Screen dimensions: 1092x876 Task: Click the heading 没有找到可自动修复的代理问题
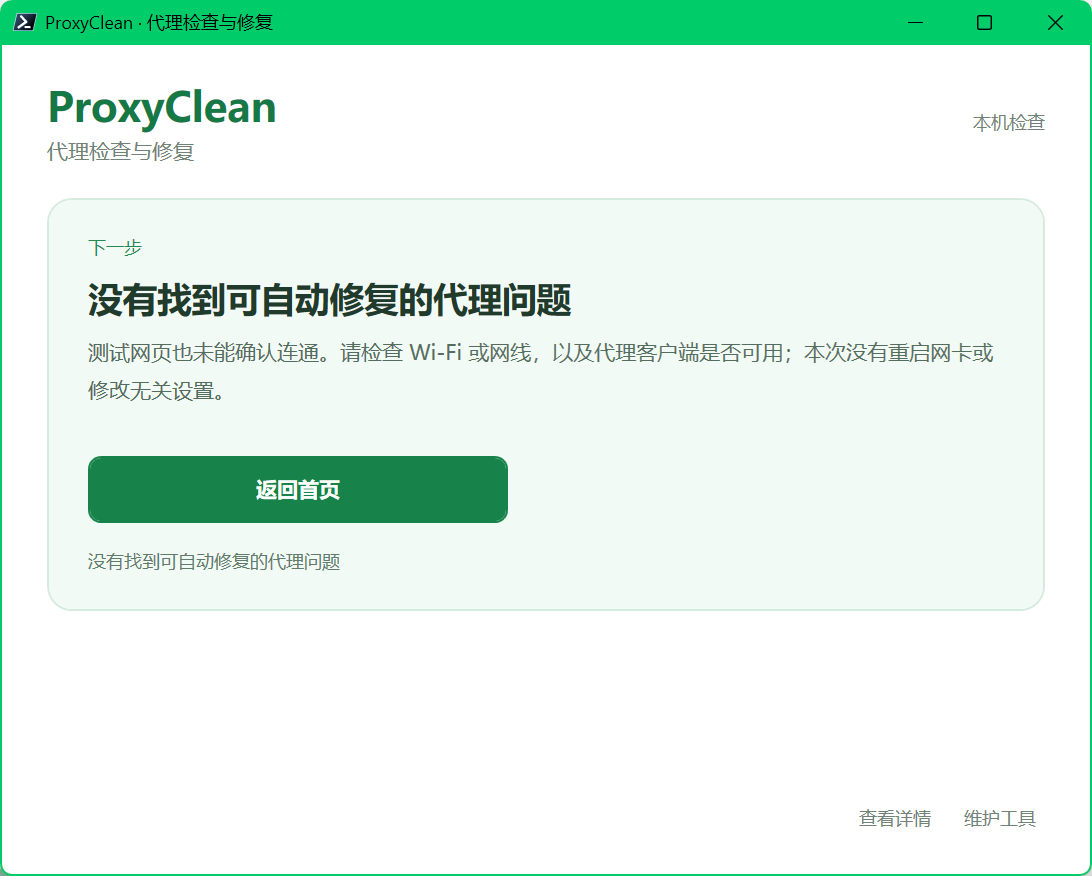pos(329,300)
